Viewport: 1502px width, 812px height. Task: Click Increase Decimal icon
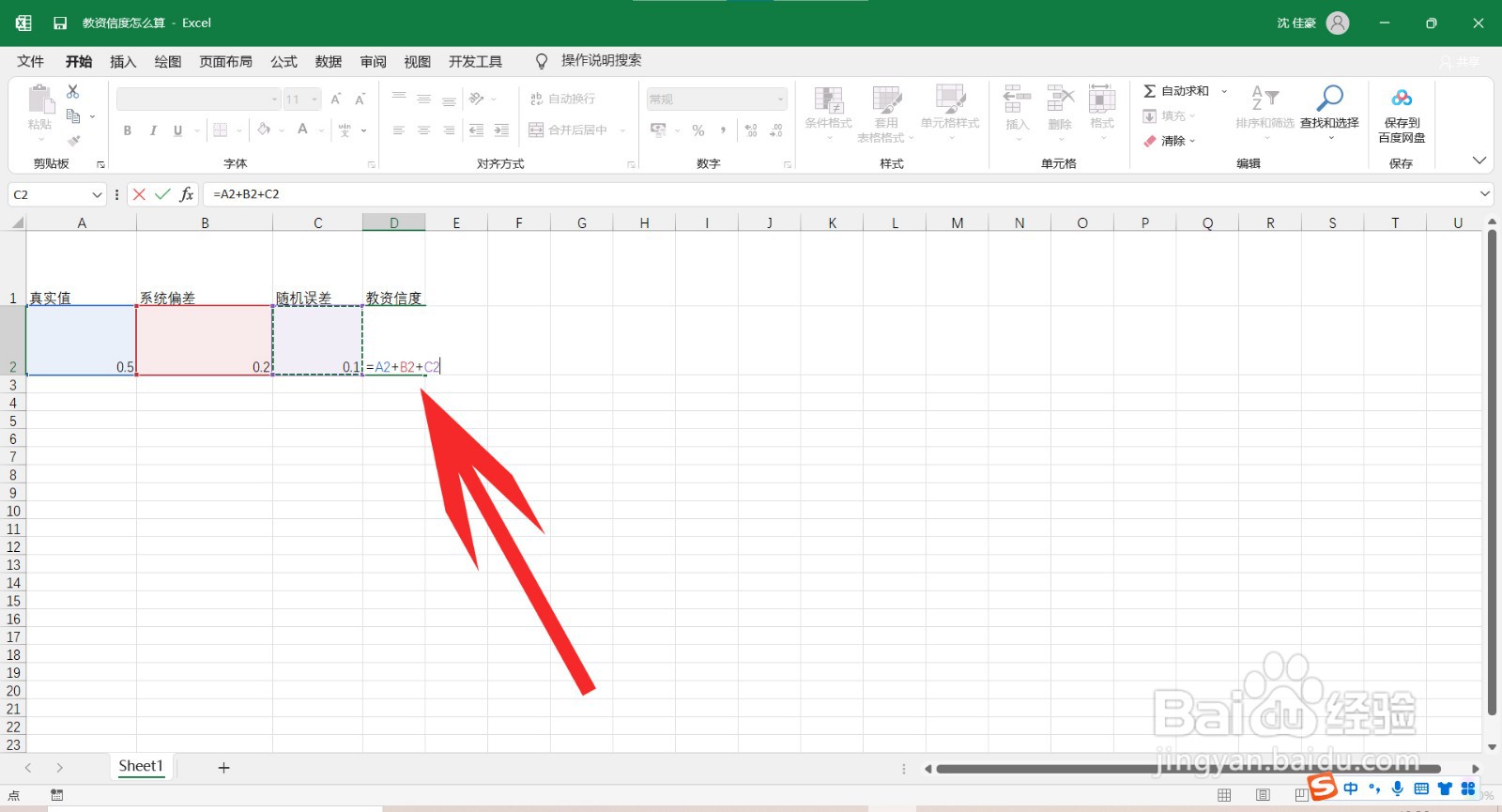tap(751, 130)
